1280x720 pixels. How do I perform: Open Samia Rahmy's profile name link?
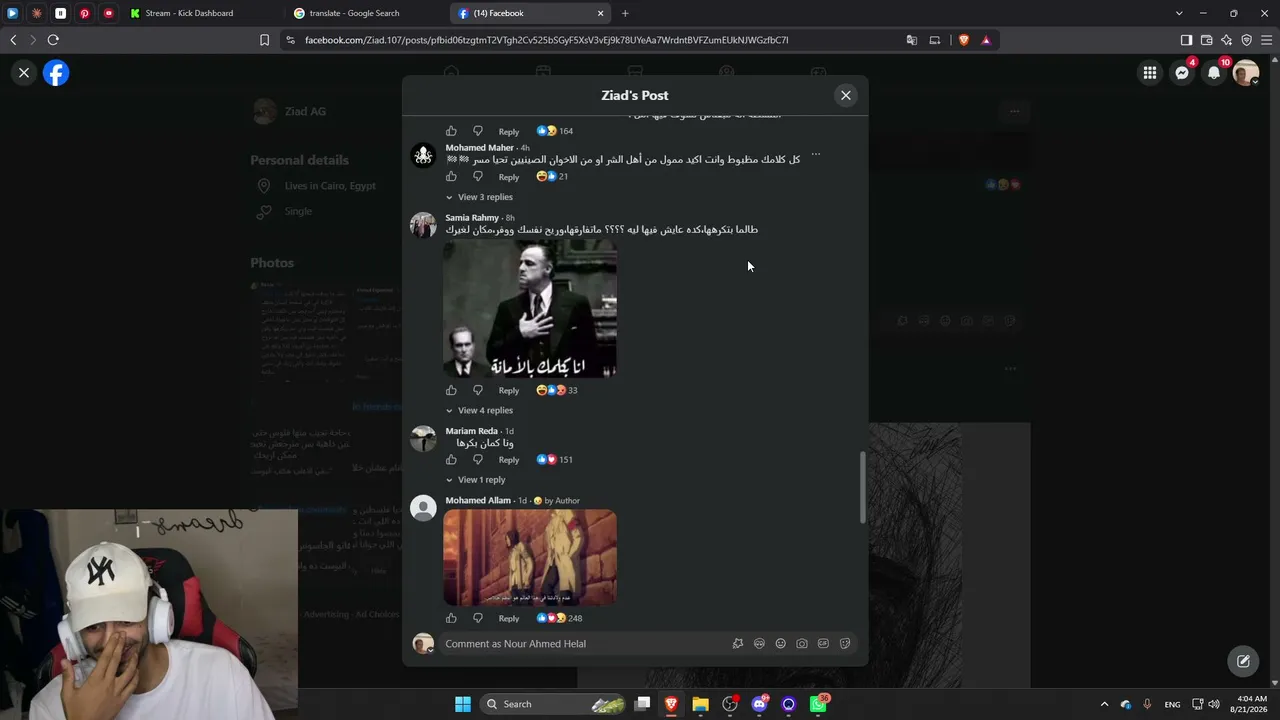[472, 218]
